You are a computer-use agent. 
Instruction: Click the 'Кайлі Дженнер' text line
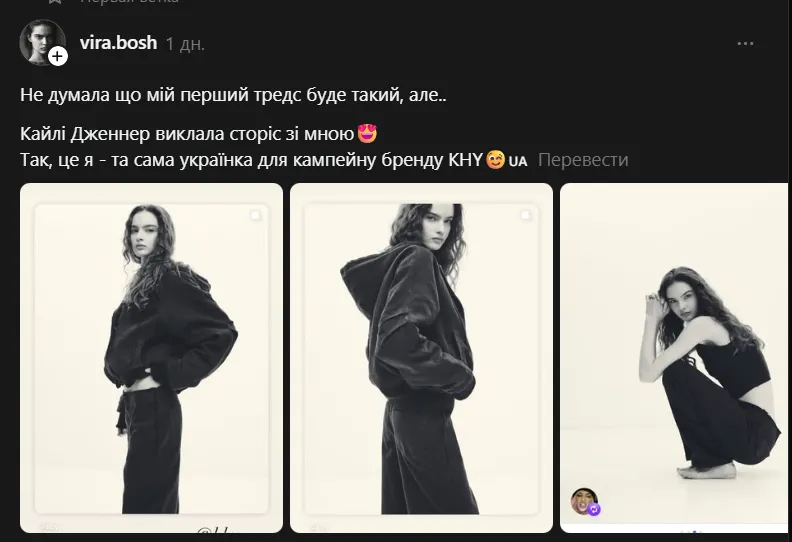click(188, 134)
